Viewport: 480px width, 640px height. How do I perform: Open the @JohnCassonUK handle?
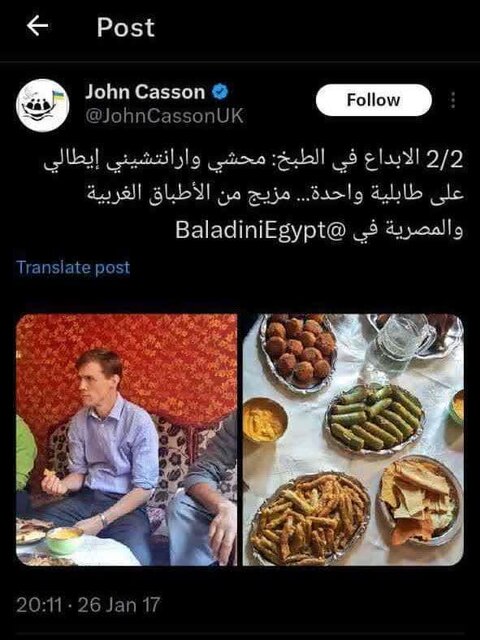pyautogui.click(x=164, y=116)
